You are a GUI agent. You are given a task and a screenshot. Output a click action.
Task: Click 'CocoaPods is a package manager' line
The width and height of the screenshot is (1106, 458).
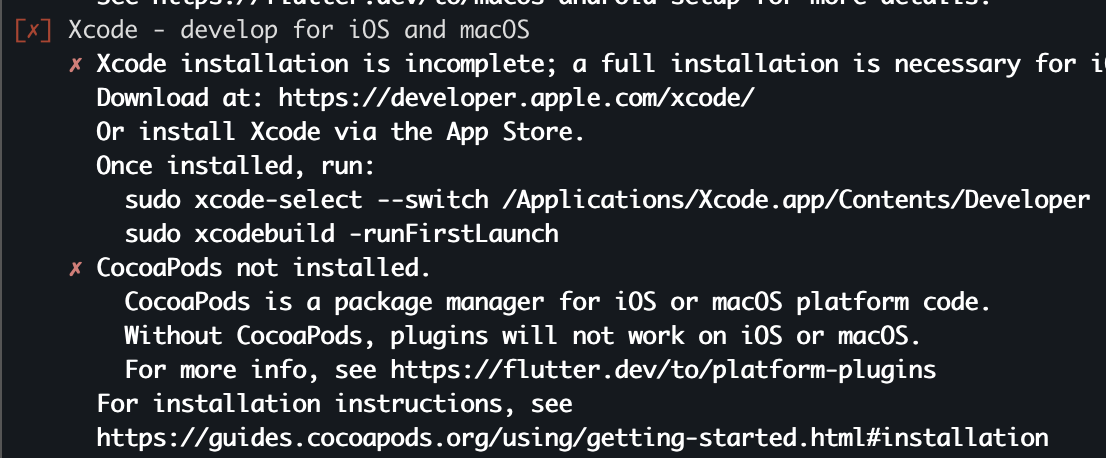click(x=558, y=302)
